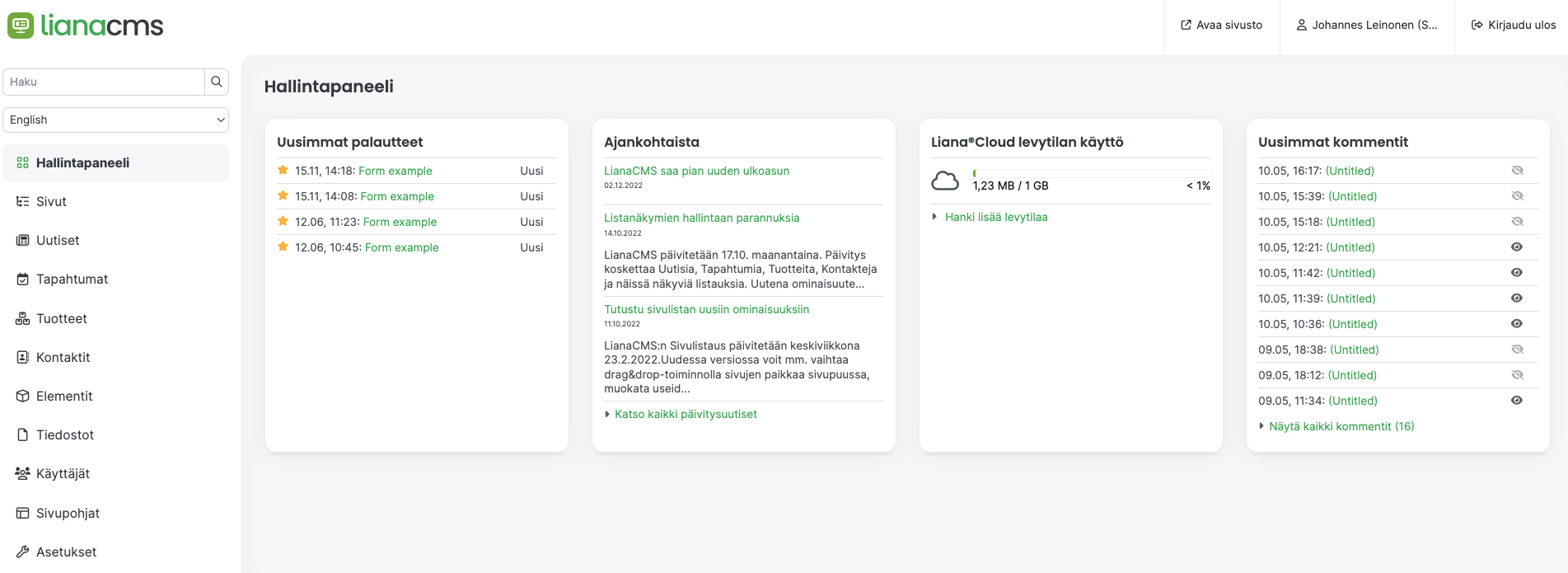This screenshot has width=1568, height=573.
Task: Open the Tuotteet menu item
Action: 116,318
